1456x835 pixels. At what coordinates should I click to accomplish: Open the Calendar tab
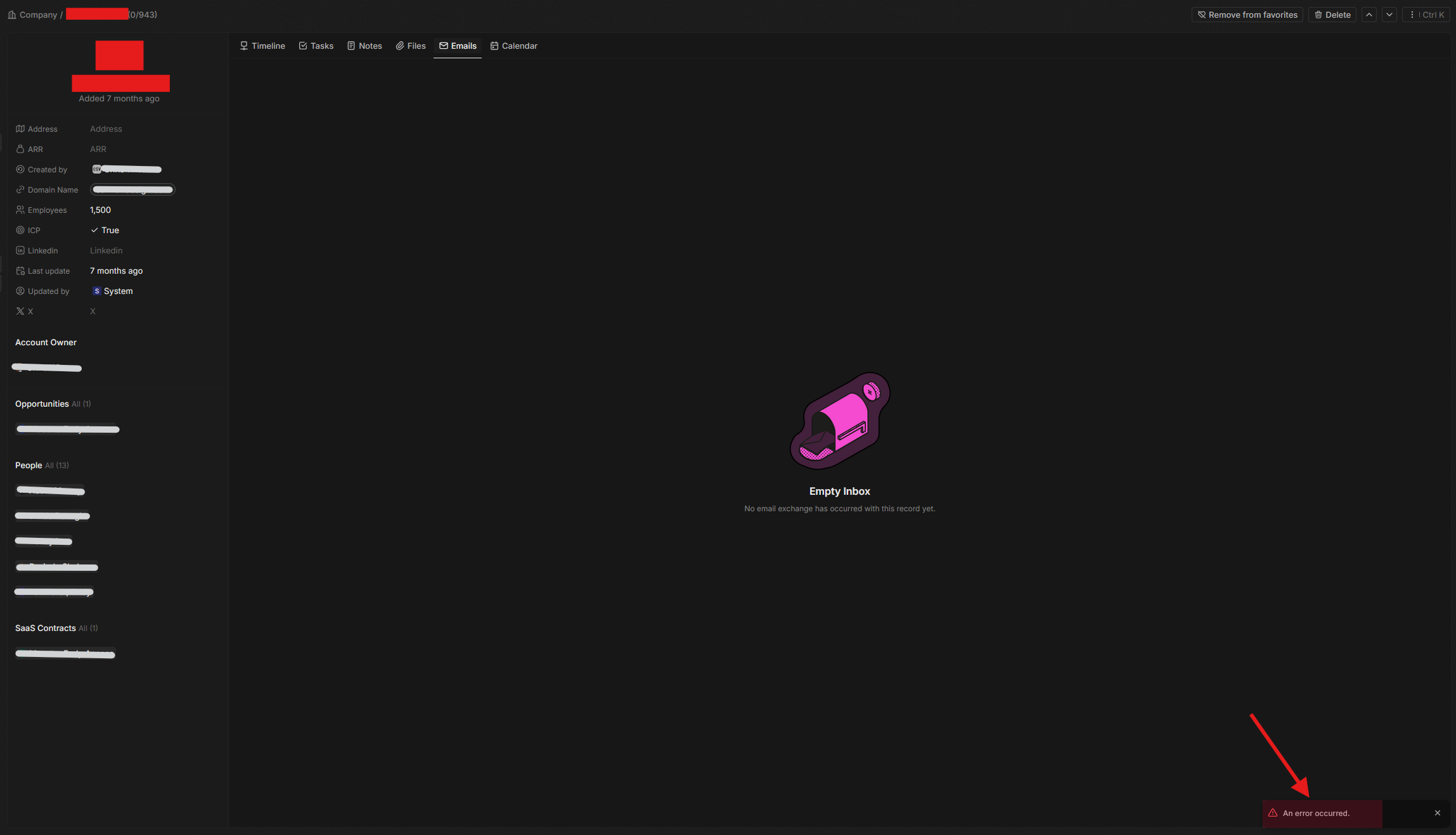513,46
